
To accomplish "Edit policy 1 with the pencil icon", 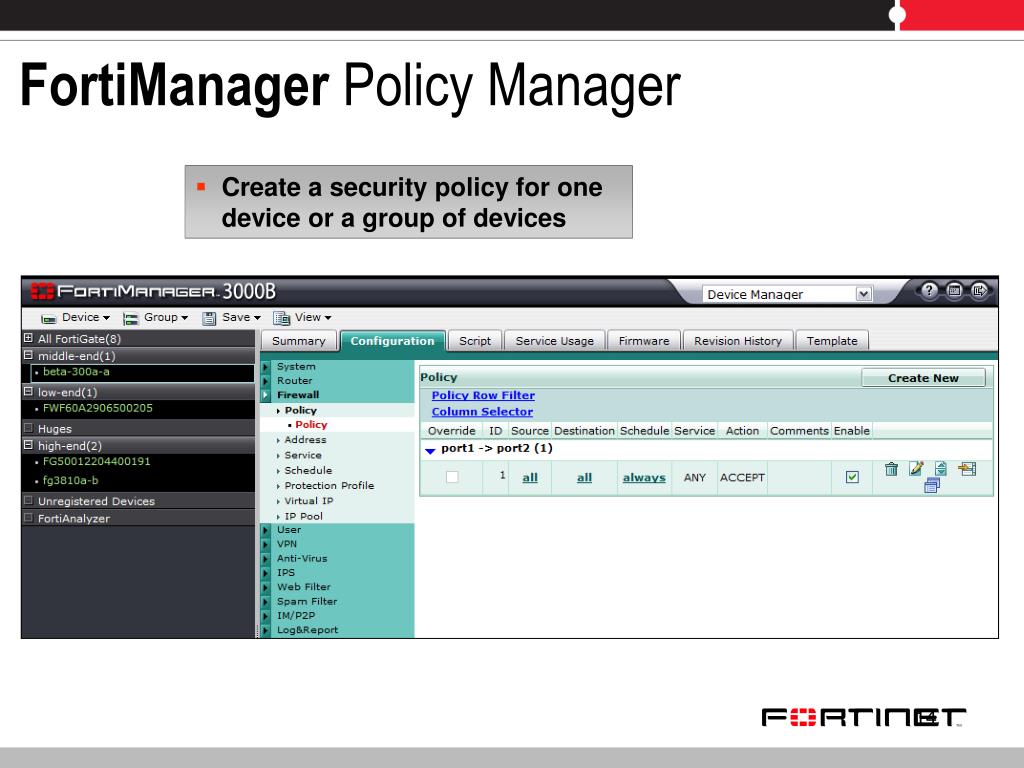I will pos(916,468).
